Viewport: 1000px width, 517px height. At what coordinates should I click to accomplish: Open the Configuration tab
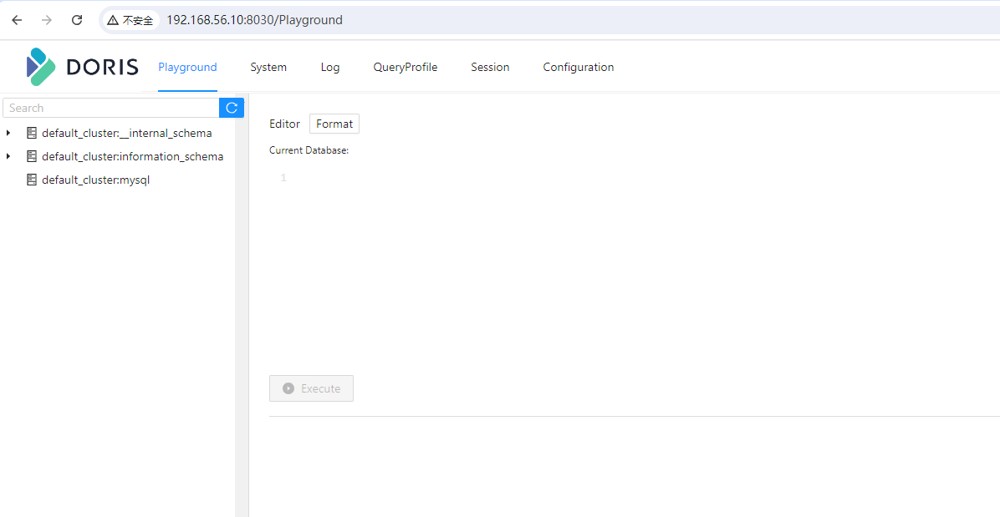[x=578, y=67]
